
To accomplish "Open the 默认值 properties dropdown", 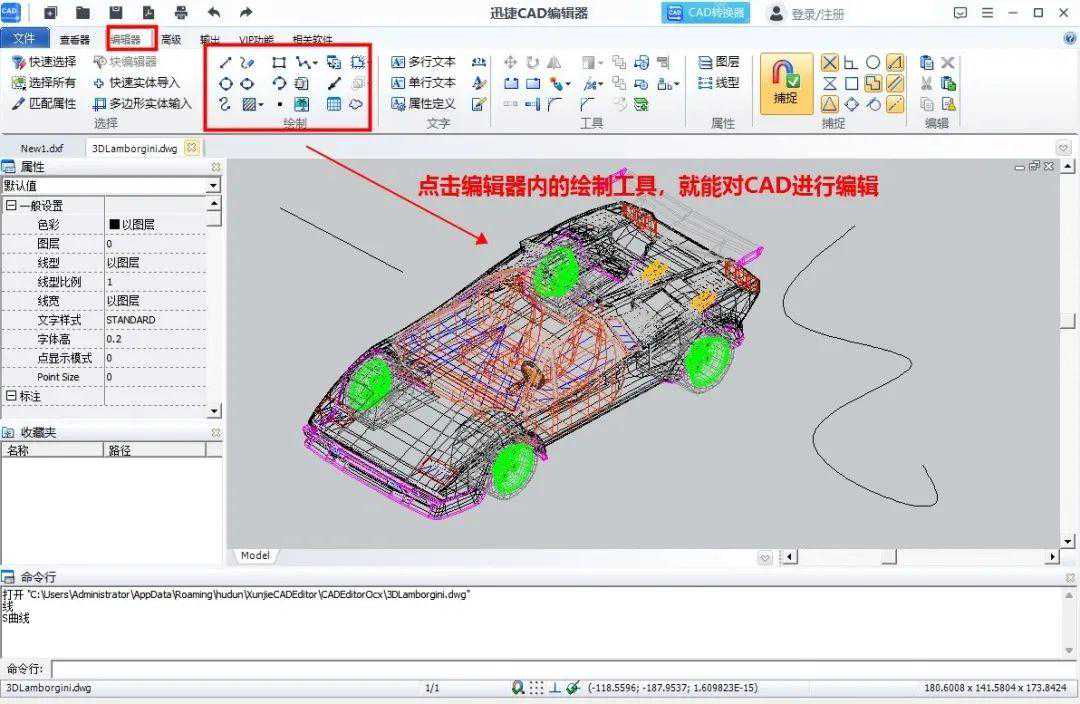I will coord(213,186).
